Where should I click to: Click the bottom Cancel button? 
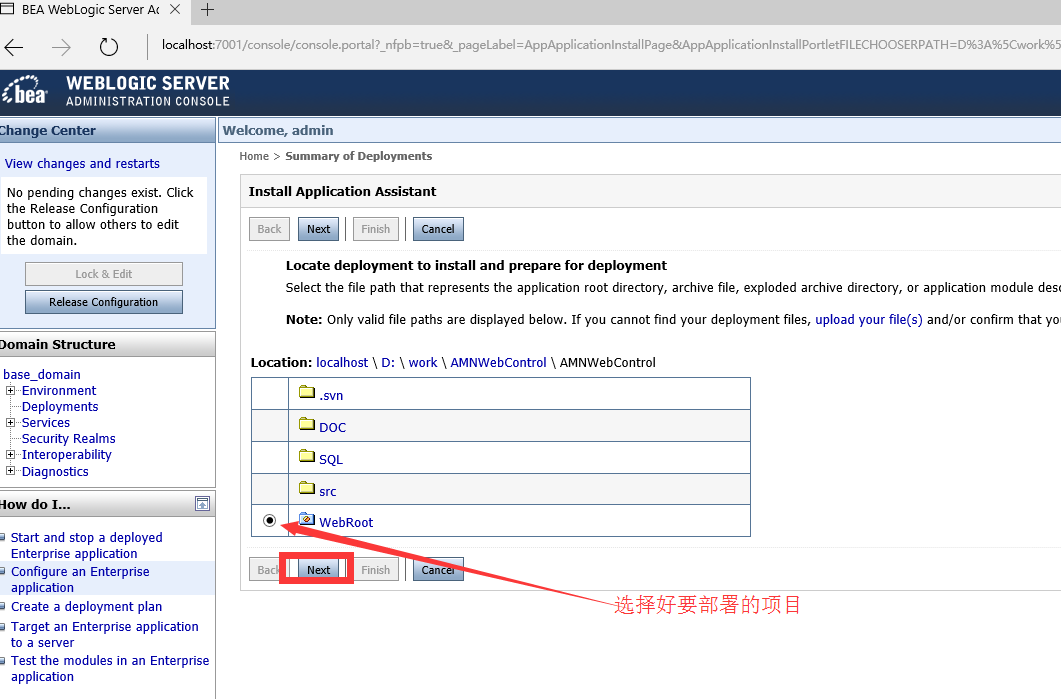coord(438,570)
